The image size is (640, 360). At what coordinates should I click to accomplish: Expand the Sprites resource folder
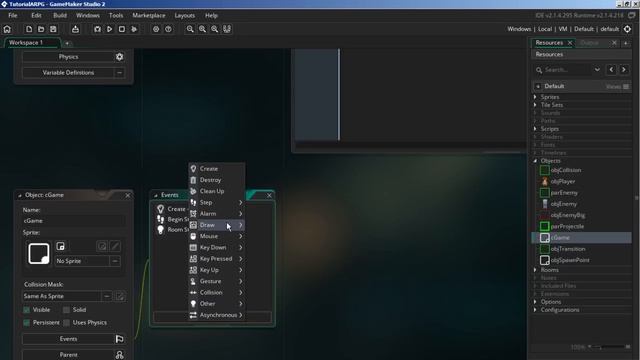pos(535,97)
